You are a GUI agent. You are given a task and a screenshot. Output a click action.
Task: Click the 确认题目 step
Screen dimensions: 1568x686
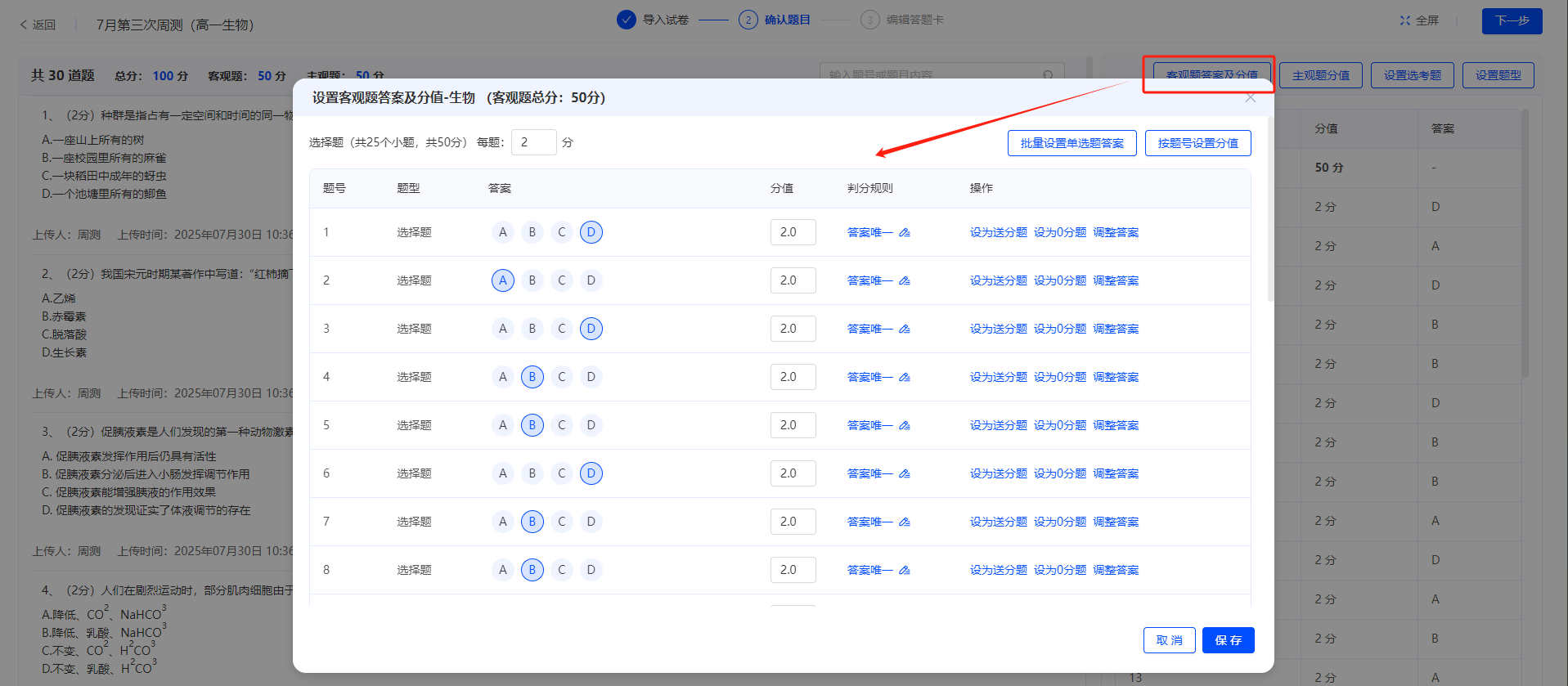pyautogui.click(x=775, y=20)
